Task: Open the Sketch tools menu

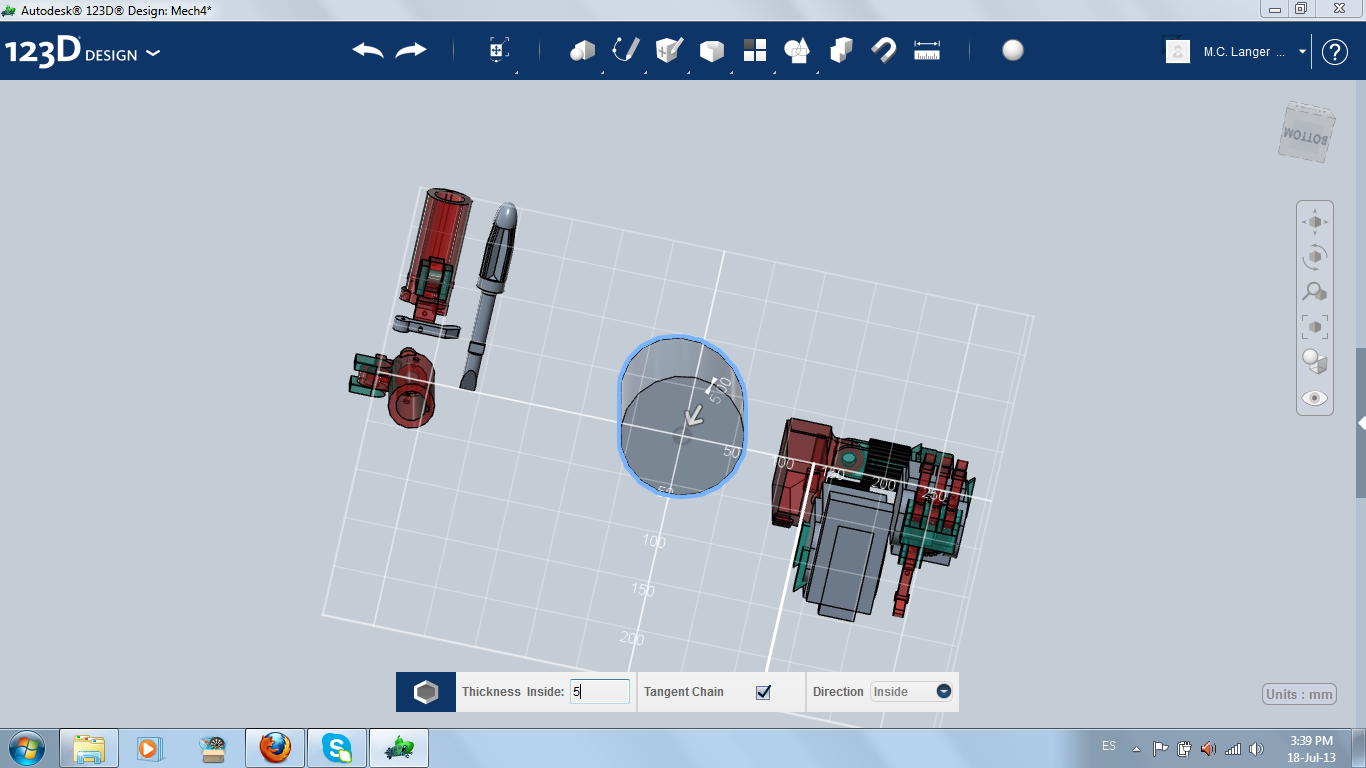Action: point(625,51)
